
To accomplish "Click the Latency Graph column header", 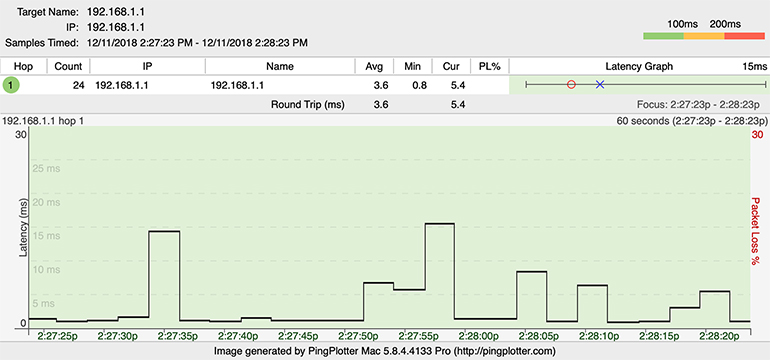I will pos(639,66).
